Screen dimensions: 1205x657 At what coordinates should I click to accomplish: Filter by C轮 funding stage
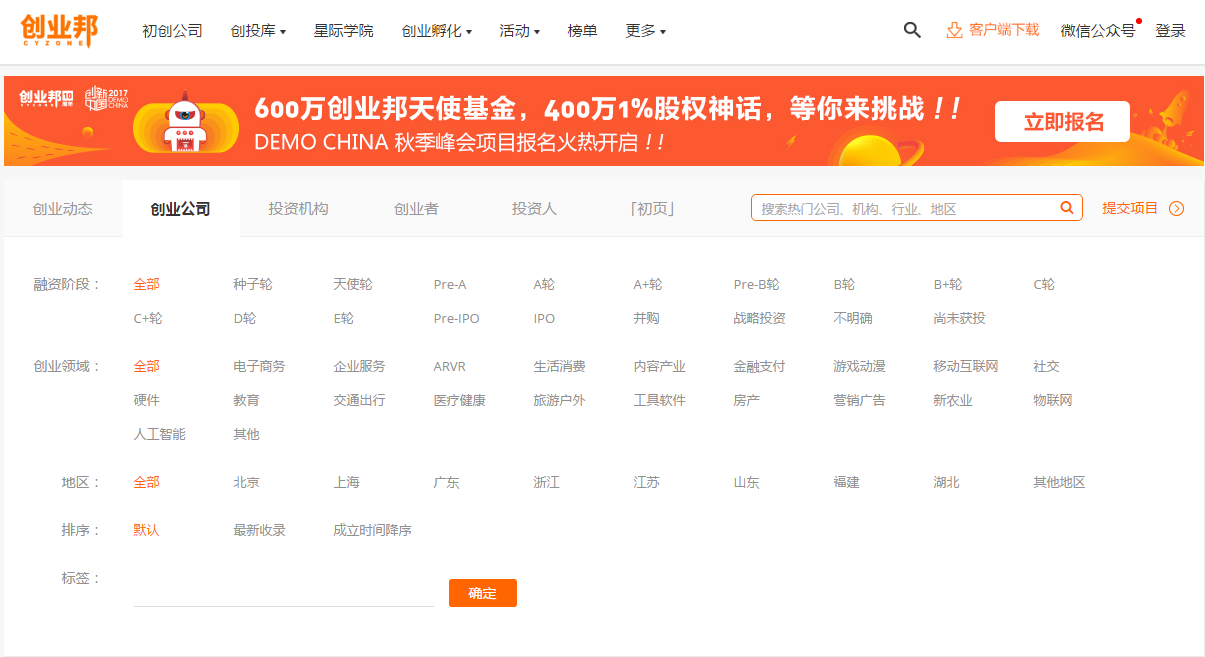tap(1043, 284)
